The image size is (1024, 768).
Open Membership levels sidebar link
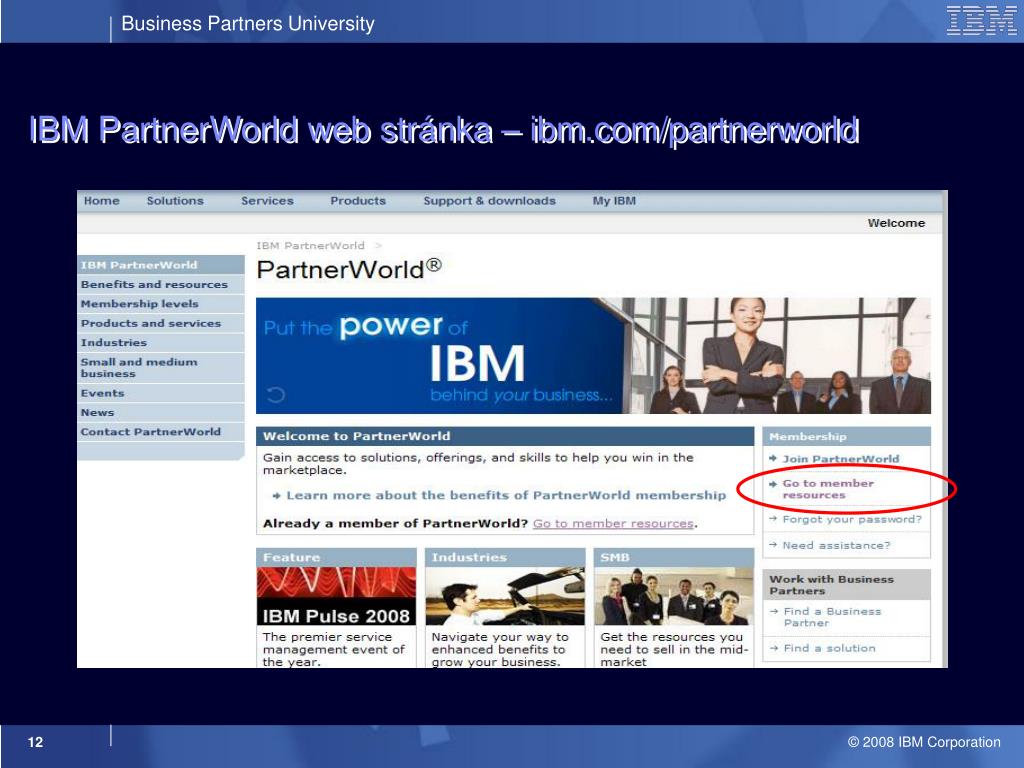[x=140, y=304]
